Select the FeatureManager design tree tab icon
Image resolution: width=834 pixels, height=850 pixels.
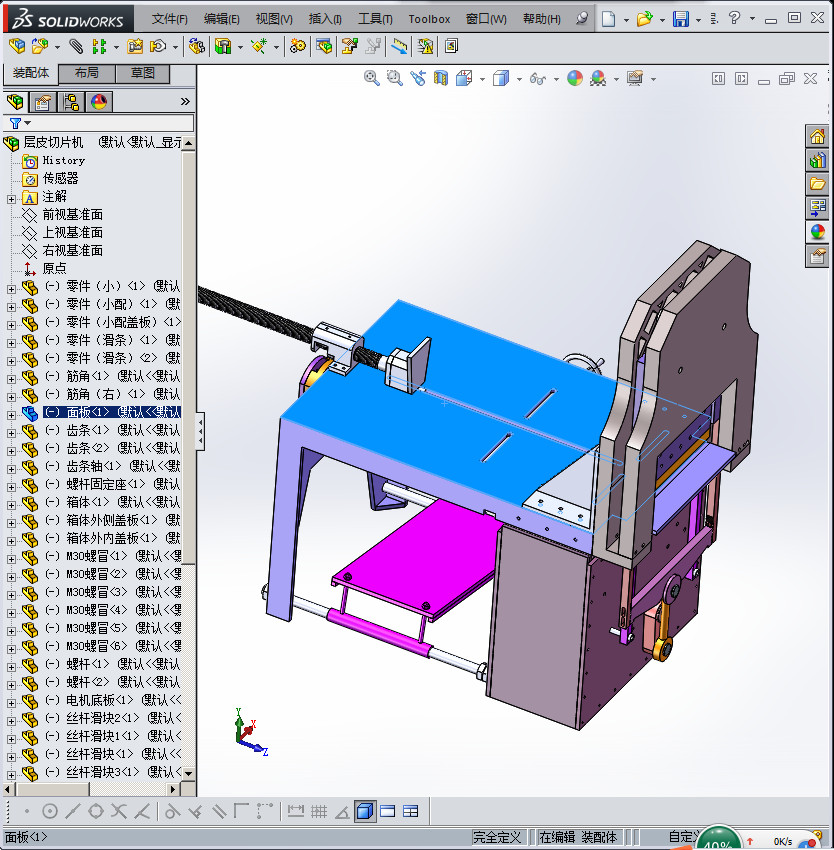tap(15, 102)
